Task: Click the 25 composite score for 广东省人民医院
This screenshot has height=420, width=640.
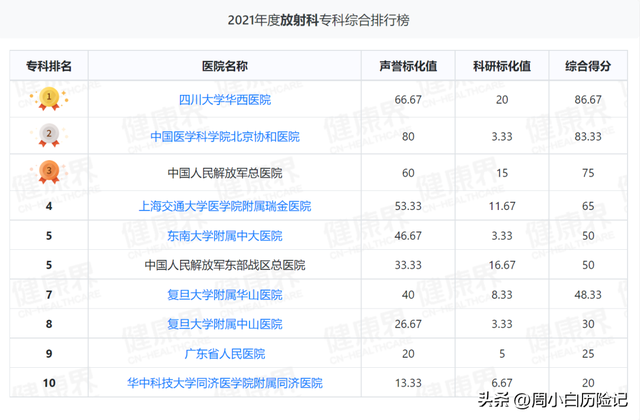Action: click(x=588, y=353)
